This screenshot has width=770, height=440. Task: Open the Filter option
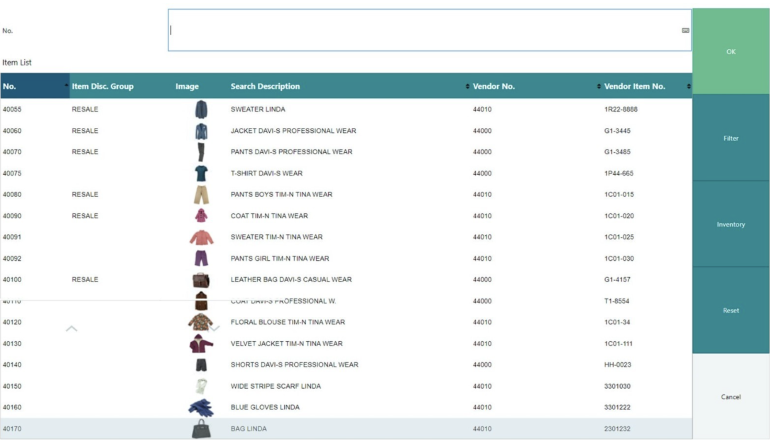(x=731, y=138)
